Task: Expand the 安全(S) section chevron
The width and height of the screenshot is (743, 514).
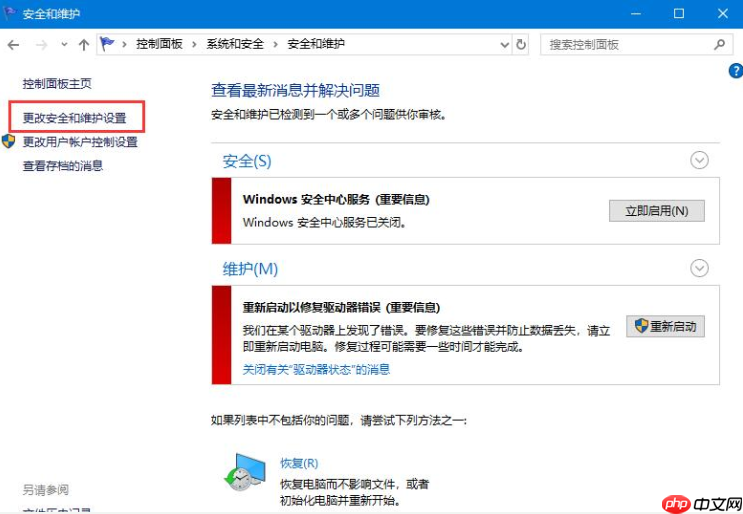Action: tap(699, 160)
